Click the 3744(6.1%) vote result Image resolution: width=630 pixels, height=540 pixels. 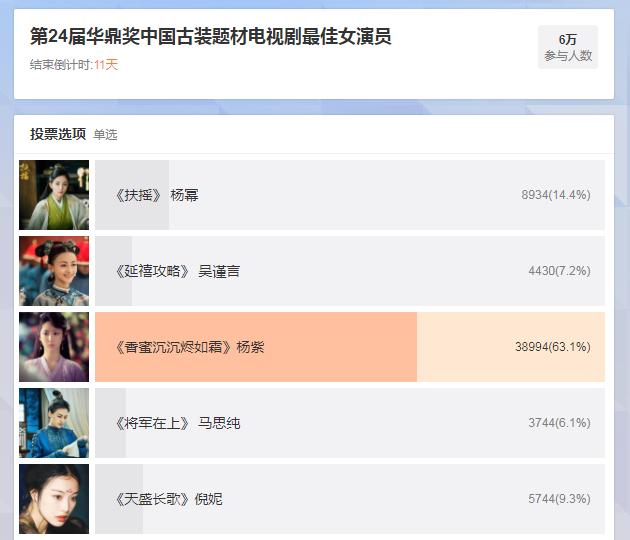pyautogui.click(x=558, y=423)
